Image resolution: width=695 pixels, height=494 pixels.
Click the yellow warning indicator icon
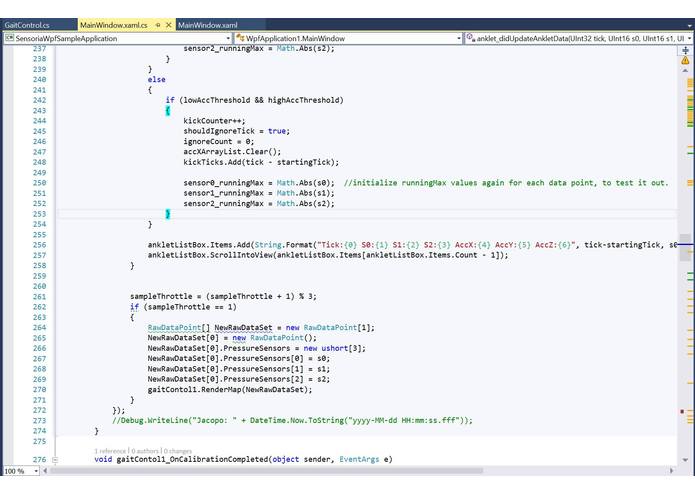(685, 60)
